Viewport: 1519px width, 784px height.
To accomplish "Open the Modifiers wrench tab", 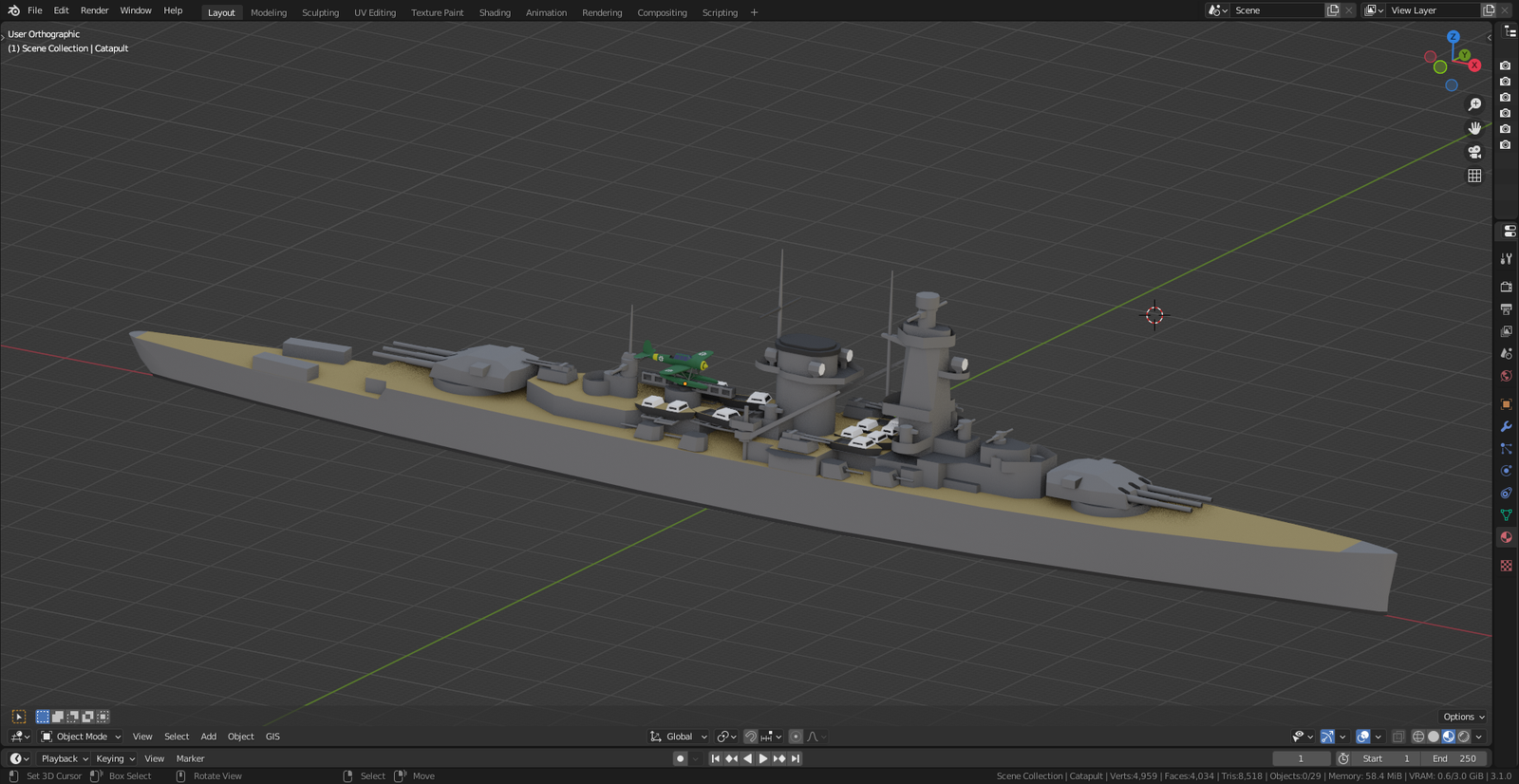I will [x=1506, y=426].
